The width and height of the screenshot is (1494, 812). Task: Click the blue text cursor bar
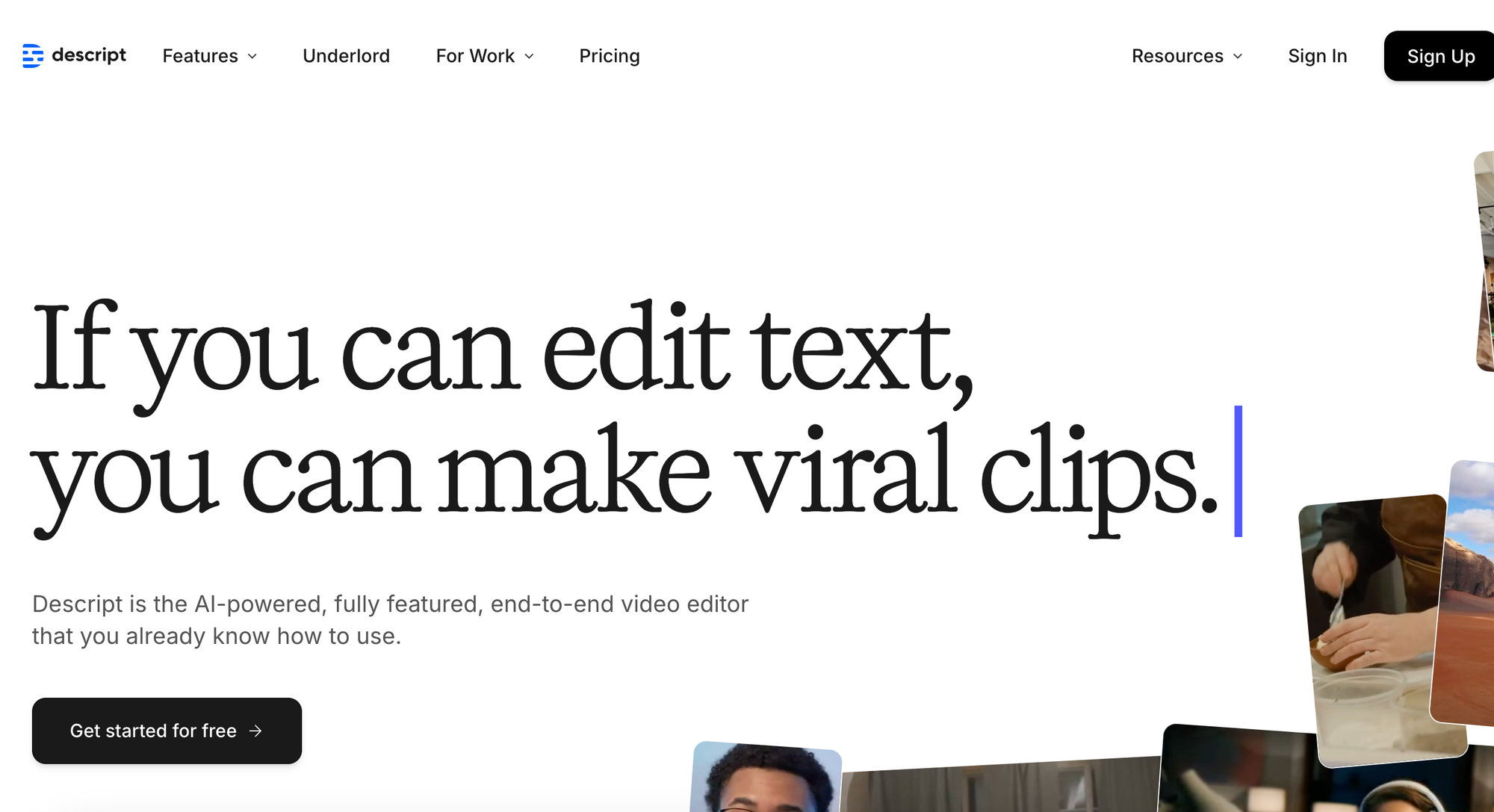coord(1238,471)
